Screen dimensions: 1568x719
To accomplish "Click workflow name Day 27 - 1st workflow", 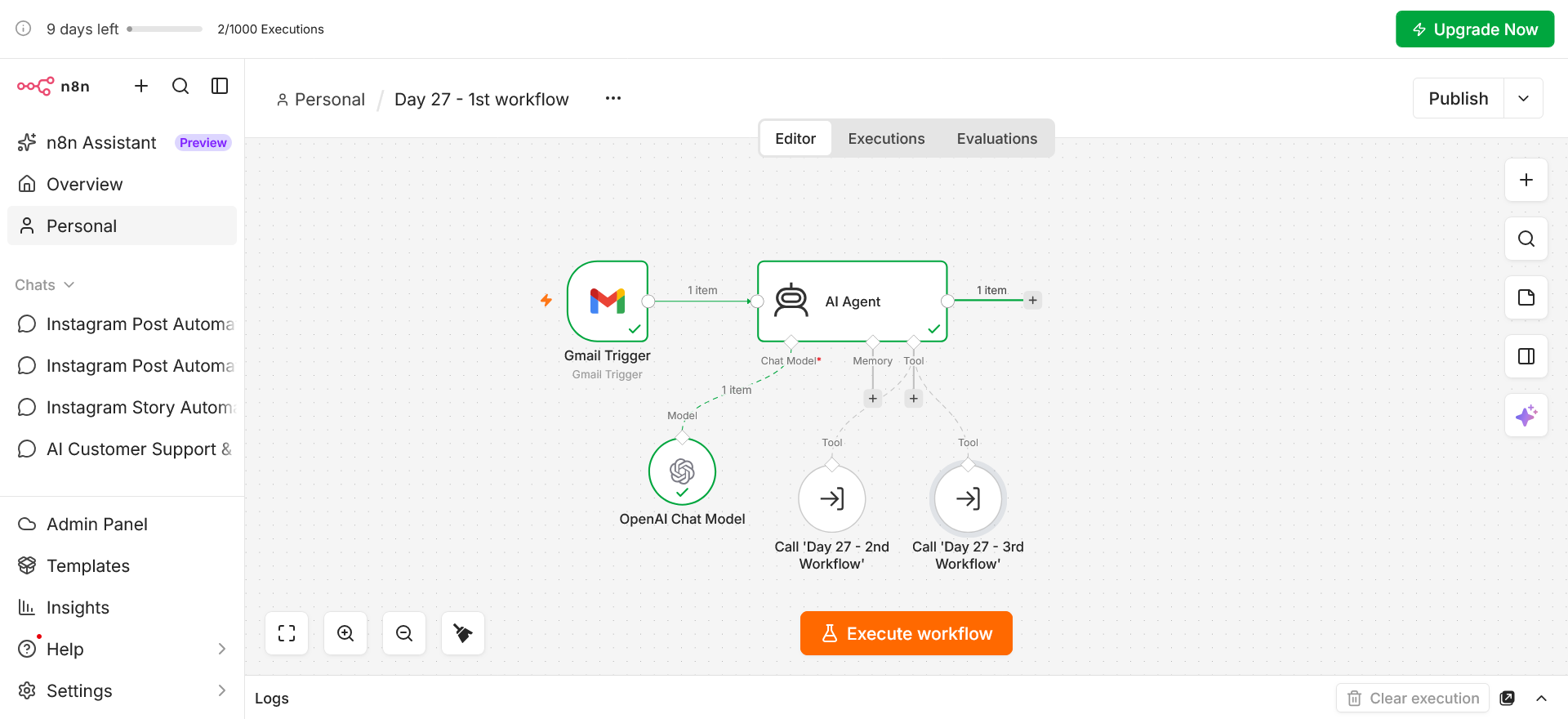I will [482, 100].
